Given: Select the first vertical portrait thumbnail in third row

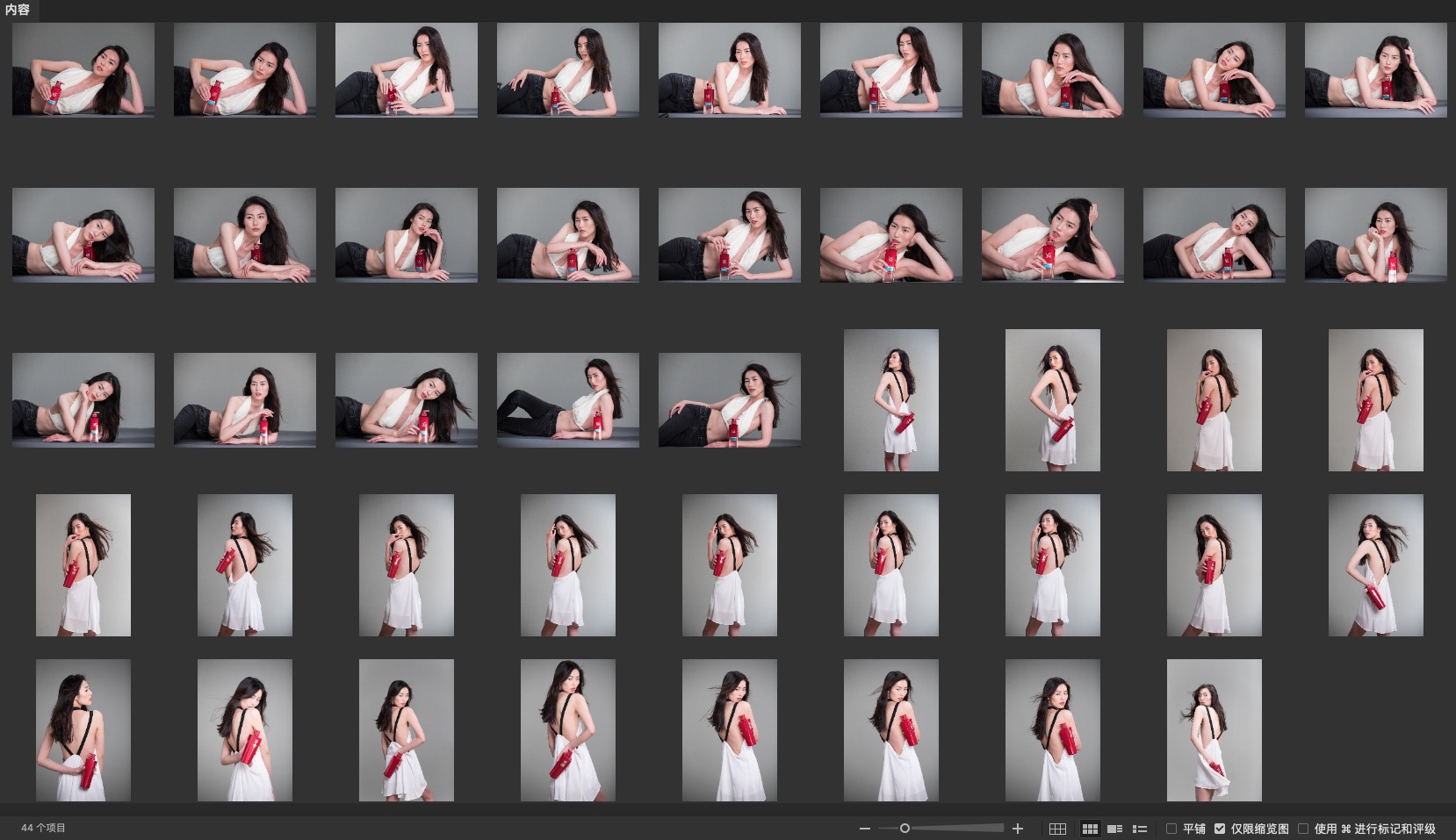Looking at the screenshot, I should [x=890, y=400].
